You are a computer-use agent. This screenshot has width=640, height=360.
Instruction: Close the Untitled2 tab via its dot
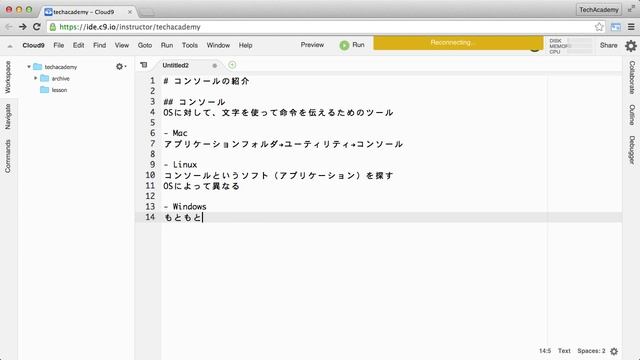tap(215, 65)
